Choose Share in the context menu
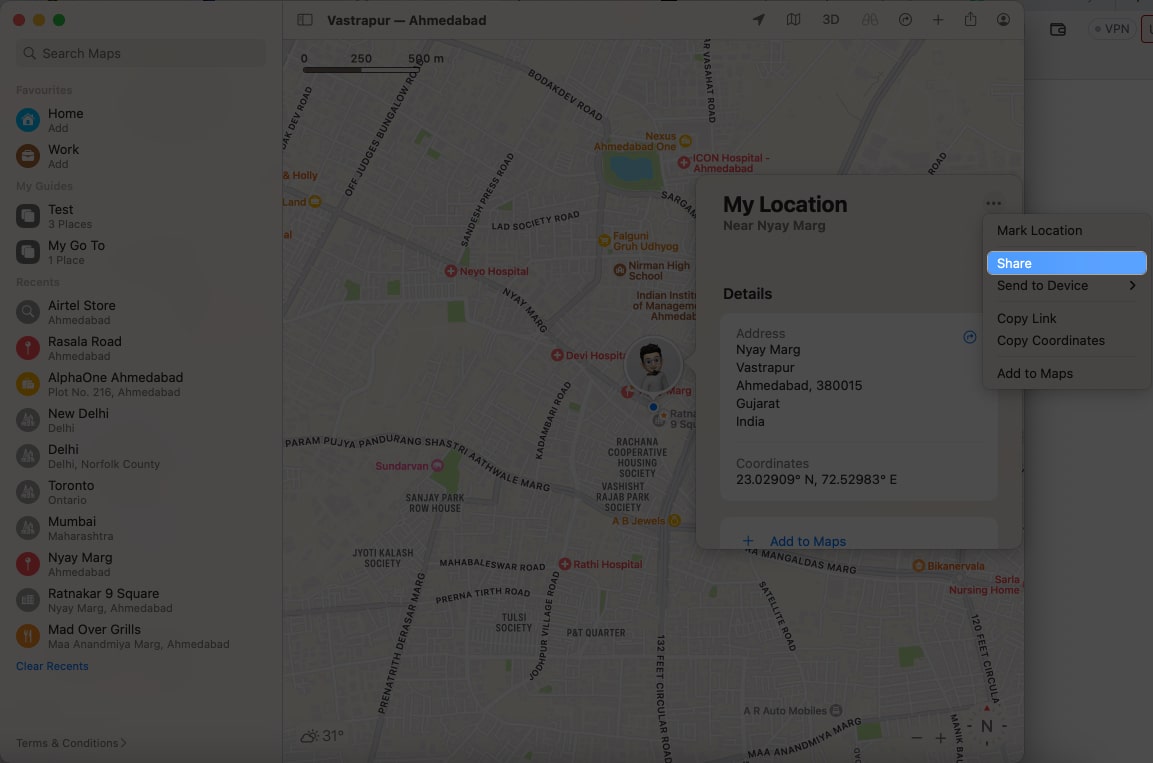1153x763 pixels. (x=1066, y=263)
